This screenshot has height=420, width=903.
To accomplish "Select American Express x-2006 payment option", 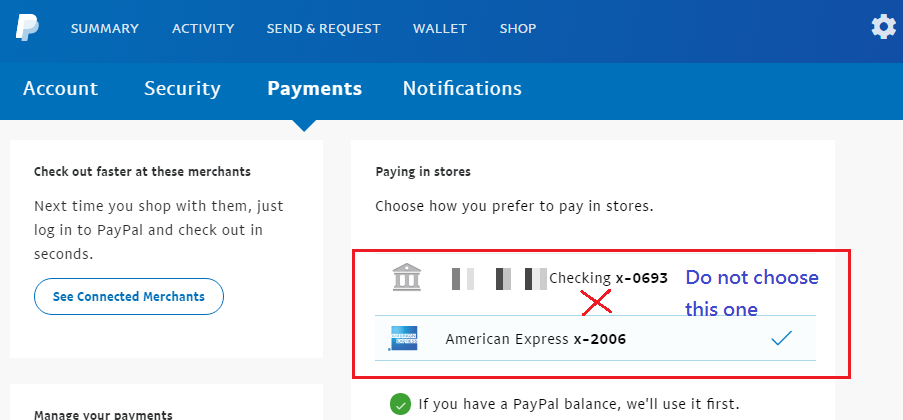I will point(595,338).
